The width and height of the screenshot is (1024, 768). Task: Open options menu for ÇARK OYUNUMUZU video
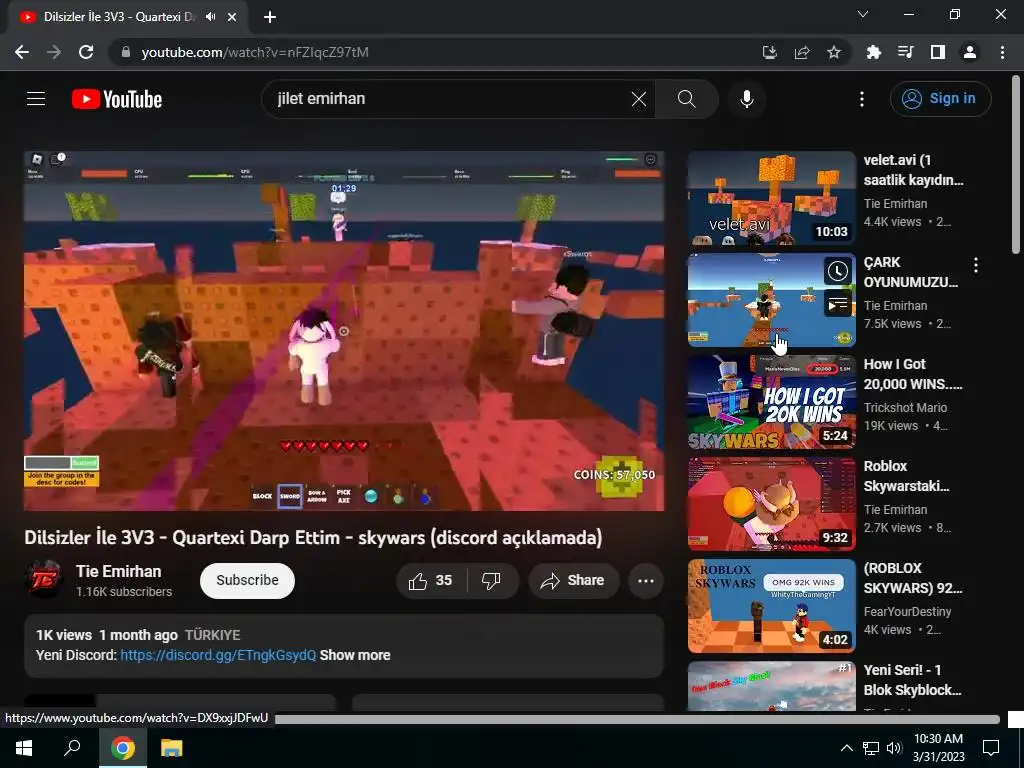tap(976, 265)
